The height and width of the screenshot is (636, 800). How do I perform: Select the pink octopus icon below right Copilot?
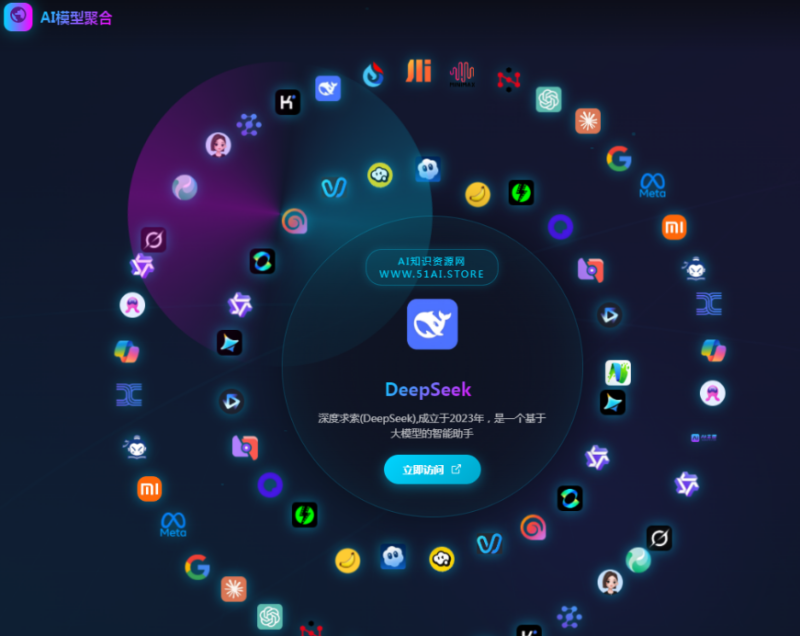coord(712,393)
